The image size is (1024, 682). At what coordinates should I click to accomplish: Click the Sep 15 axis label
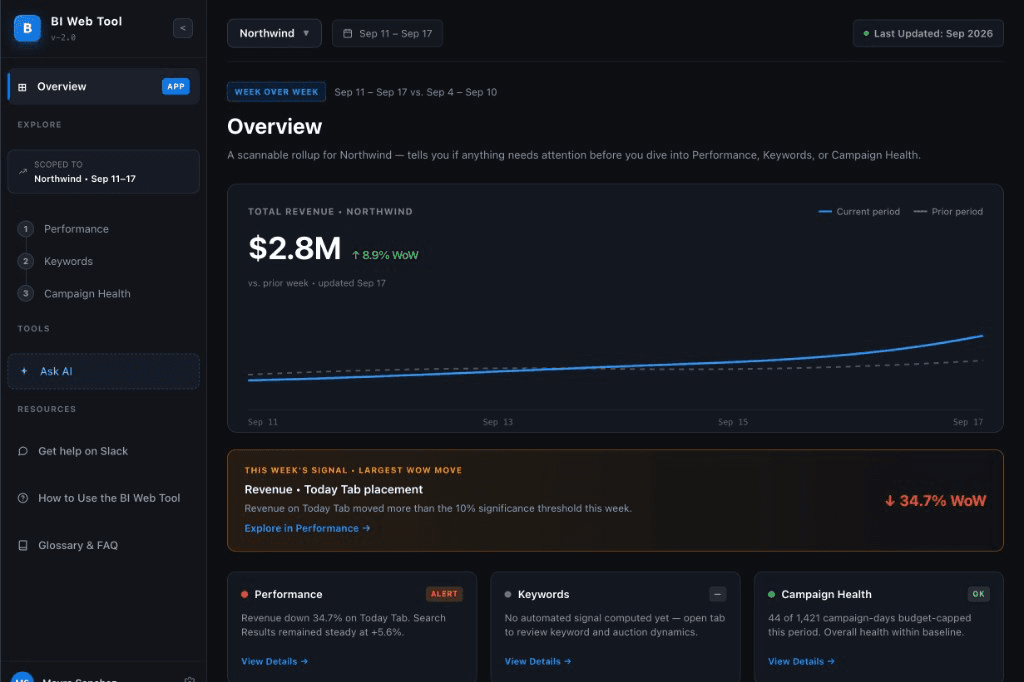coord(733,422)
